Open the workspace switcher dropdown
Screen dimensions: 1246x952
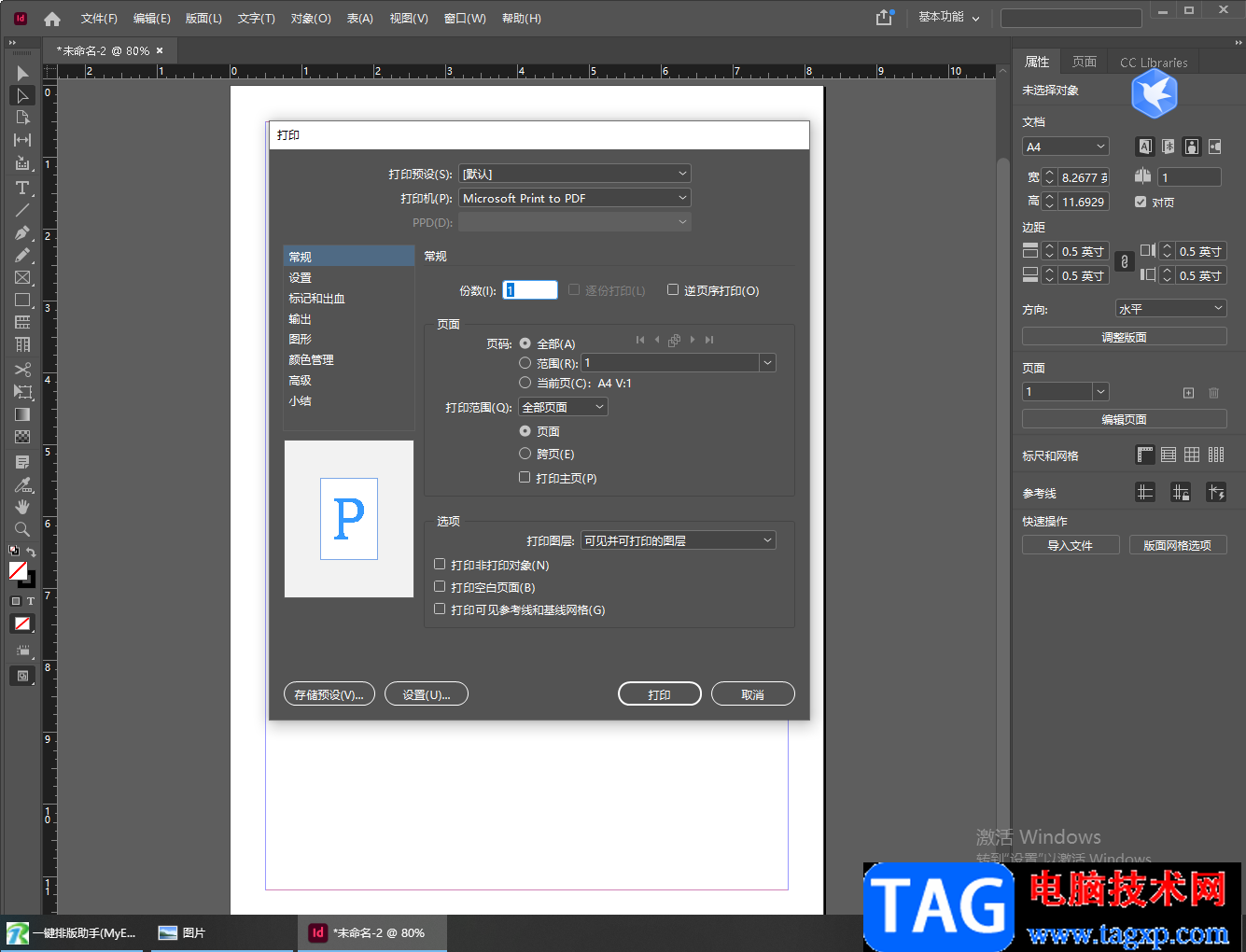(948, 18)
